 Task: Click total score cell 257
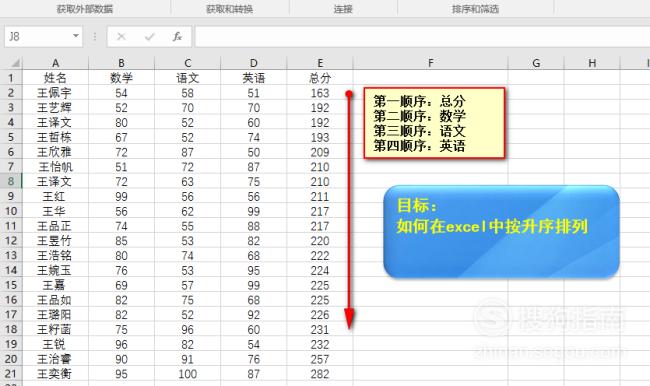pyautogui.click(x=320, y=359)
